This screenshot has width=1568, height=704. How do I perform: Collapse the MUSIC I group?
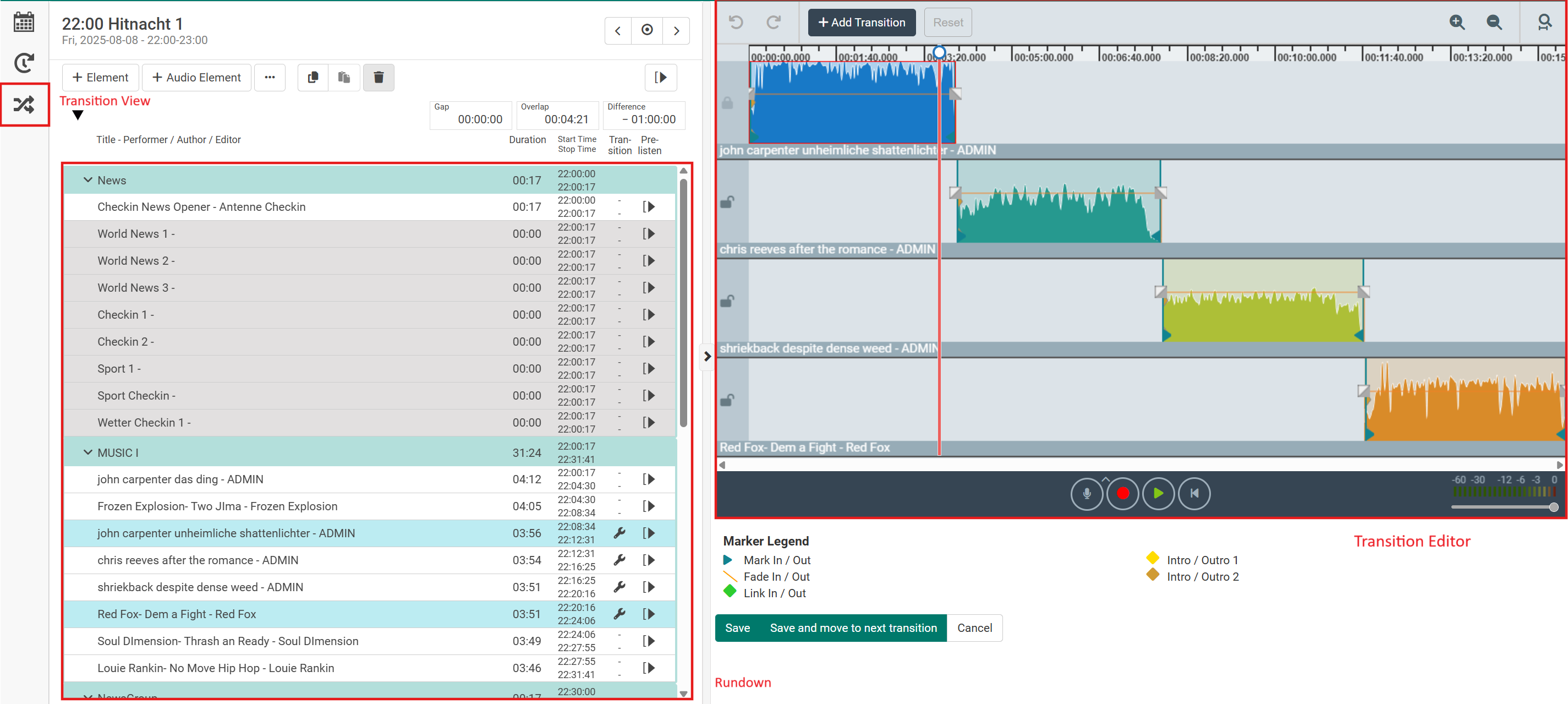point(87,452)
